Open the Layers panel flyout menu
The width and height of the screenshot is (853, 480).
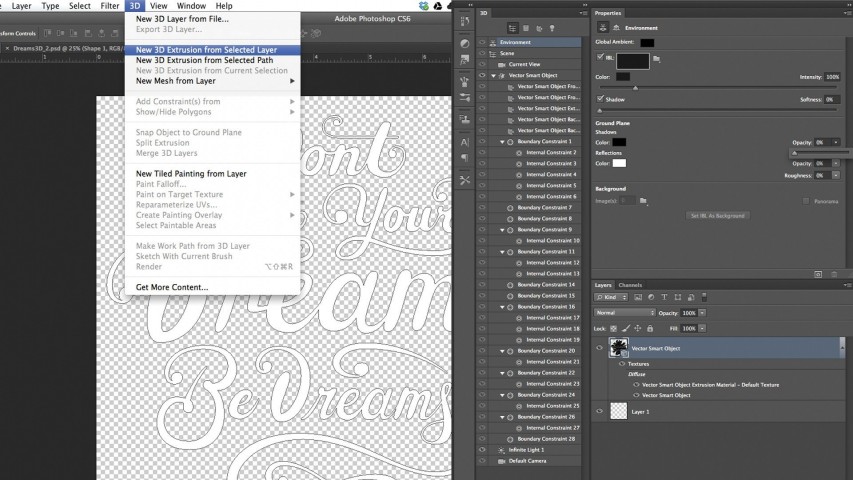pyautogui.click(x=846, y=285)
